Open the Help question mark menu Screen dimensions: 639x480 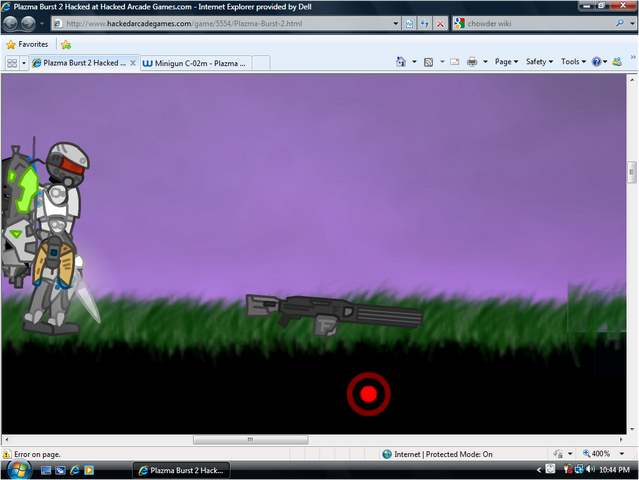[x=599, y=62]
